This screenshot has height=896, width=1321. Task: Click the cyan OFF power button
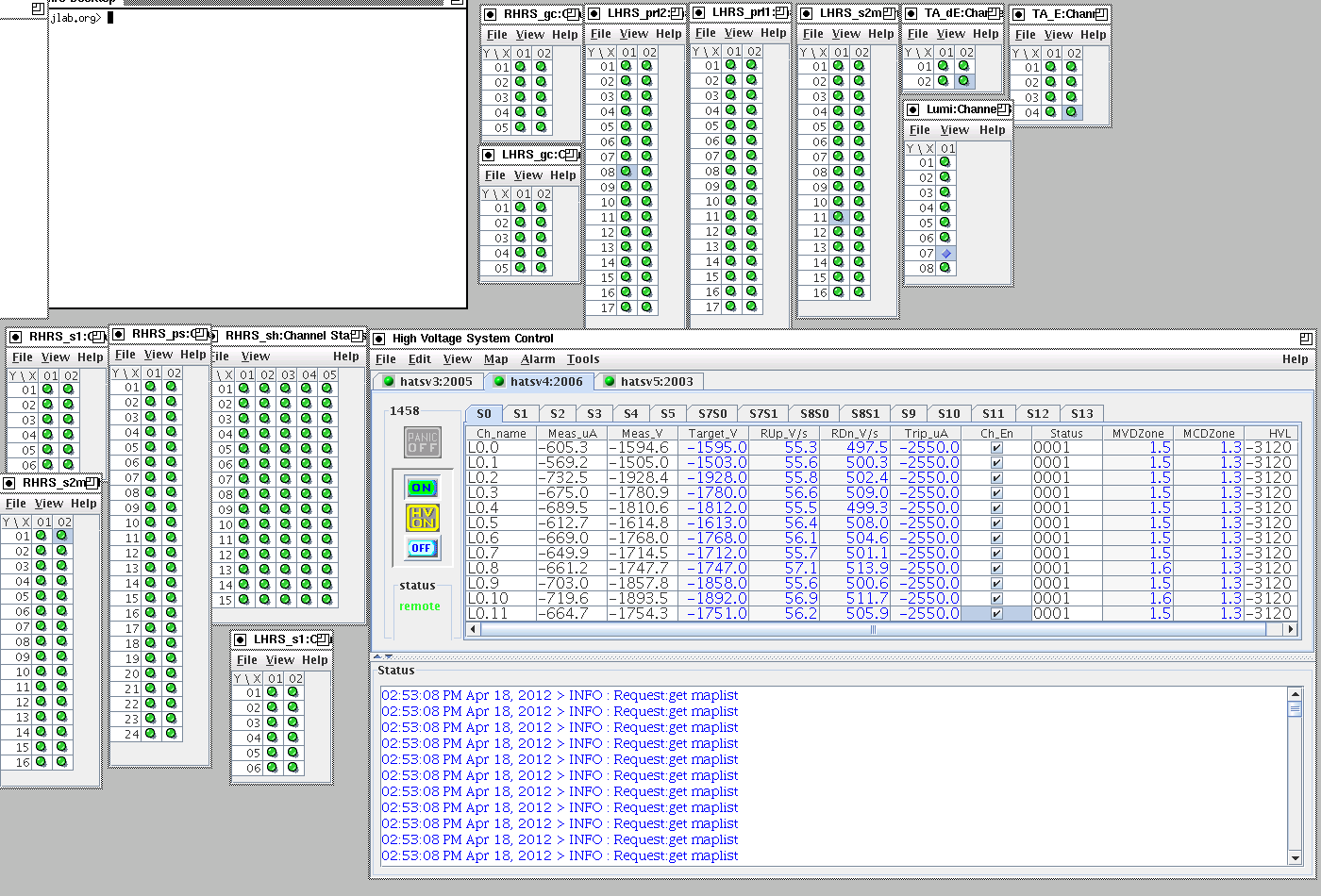click(x=422, y=548)
